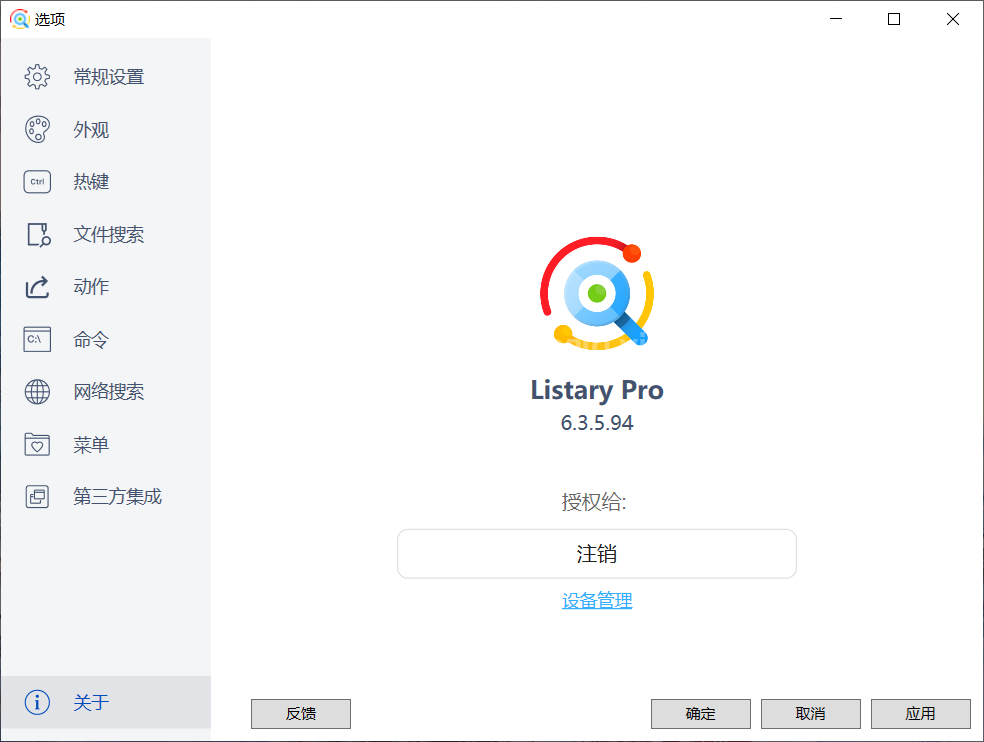Select the 关于 tab in the sidebar
984x742 pixels.
[x=90, y=703]
